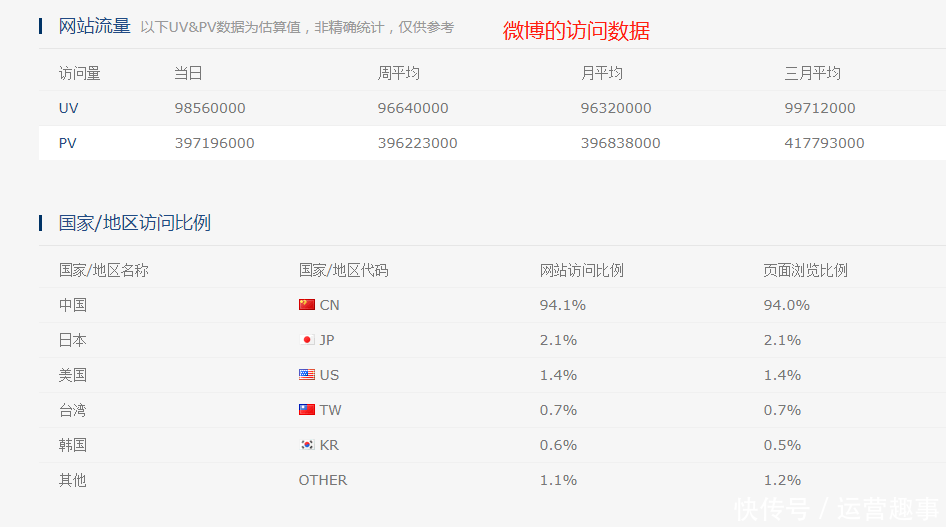
Task: Click the 周平均 column header
Action: coord(398,73)
